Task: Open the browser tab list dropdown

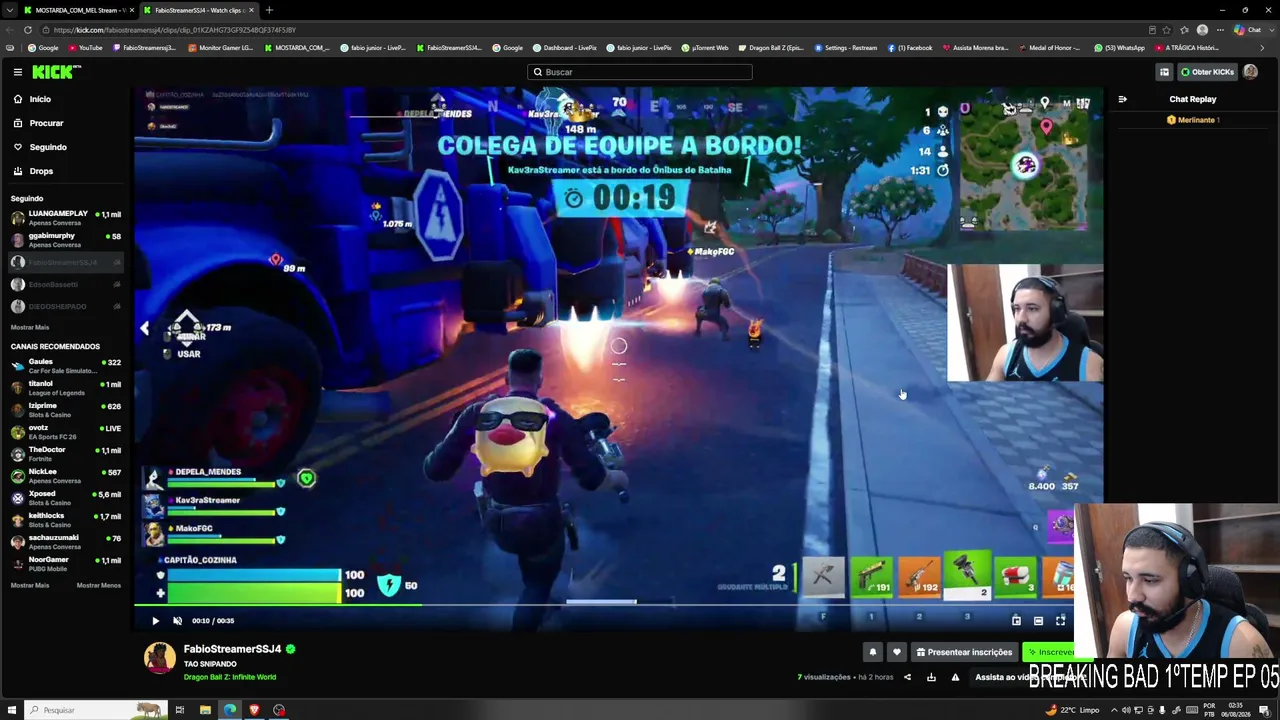Action: point(10,10)
